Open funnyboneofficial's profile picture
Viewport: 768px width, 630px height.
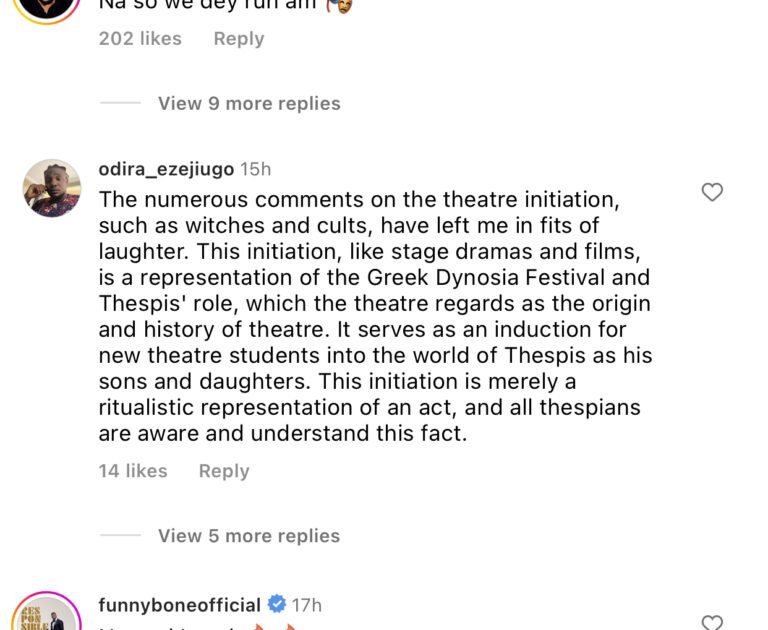(x=46, y=615)
